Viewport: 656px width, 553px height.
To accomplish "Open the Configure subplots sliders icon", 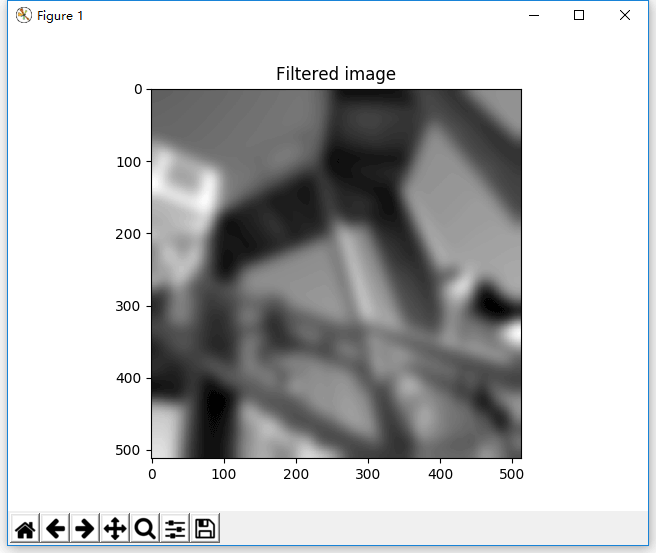I will click(175, 529).
